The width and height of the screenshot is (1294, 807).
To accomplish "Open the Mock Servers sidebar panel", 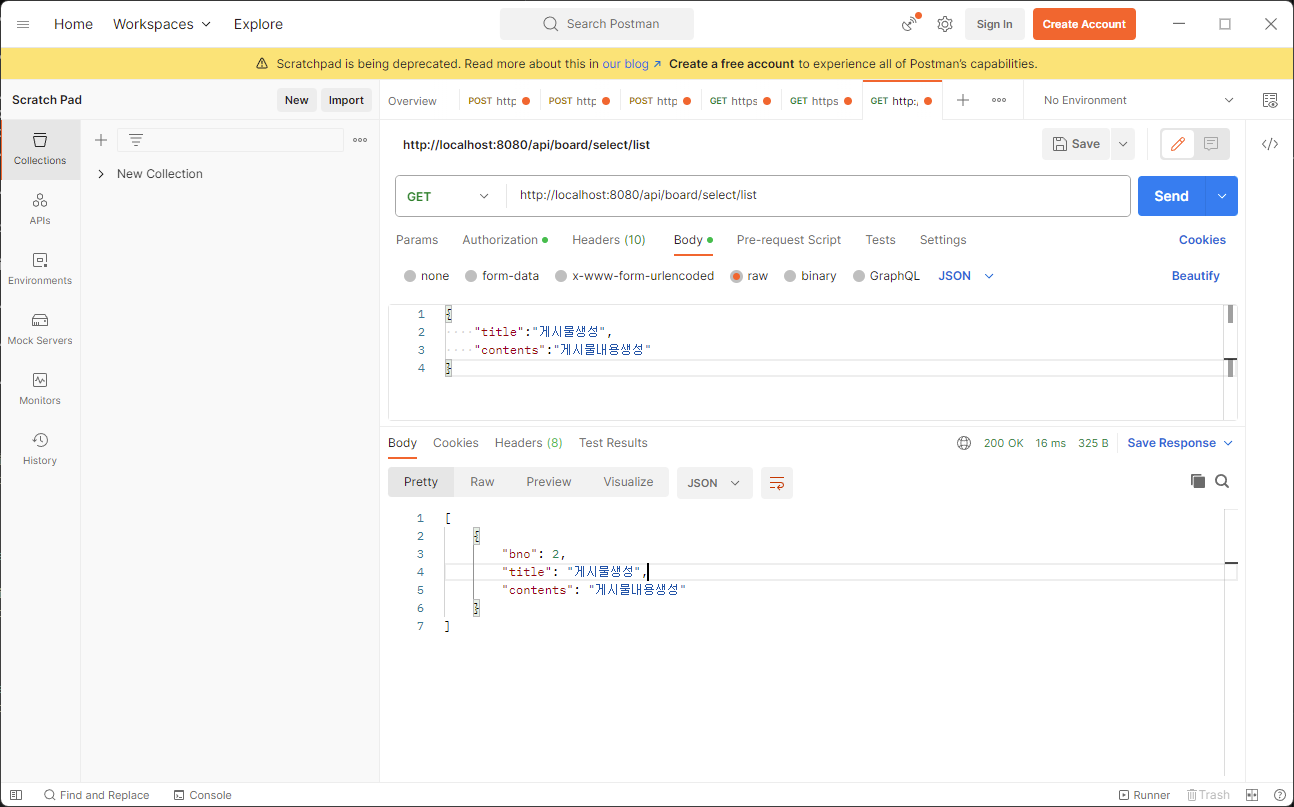I will click(40, 329).
